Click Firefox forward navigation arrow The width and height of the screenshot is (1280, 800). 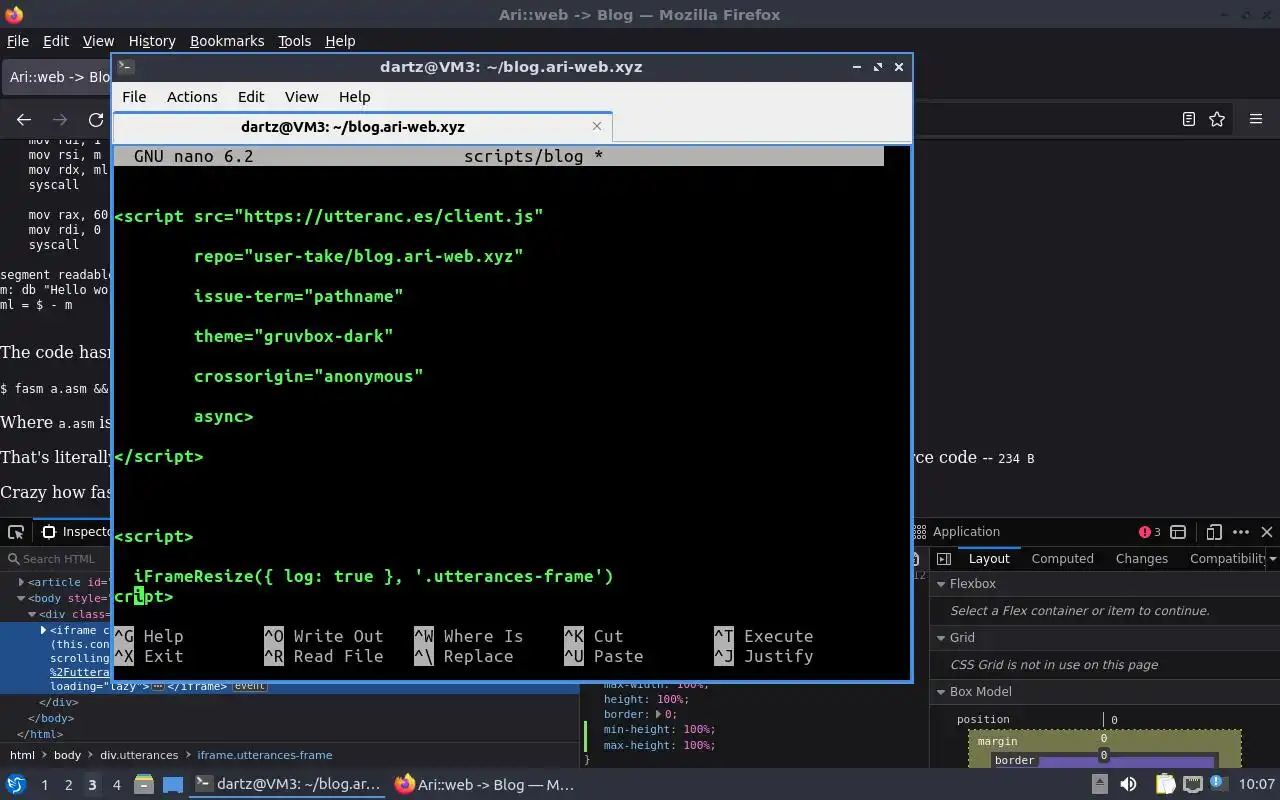[x=60, y=119]
